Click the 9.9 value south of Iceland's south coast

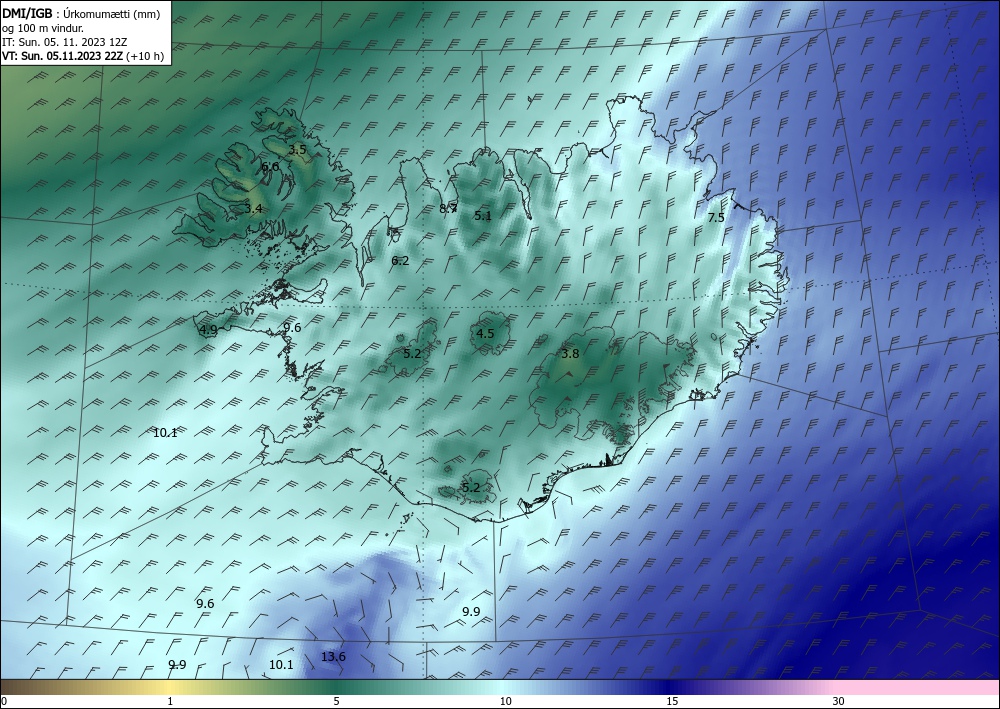(471, 611)
